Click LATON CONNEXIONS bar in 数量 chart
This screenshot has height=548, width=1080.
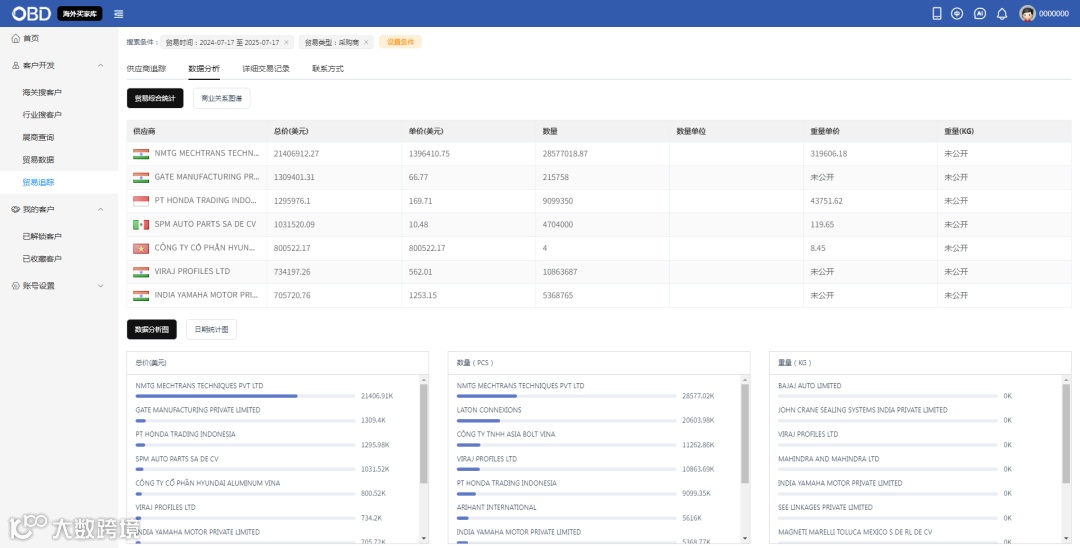click(x=478, y=420)
